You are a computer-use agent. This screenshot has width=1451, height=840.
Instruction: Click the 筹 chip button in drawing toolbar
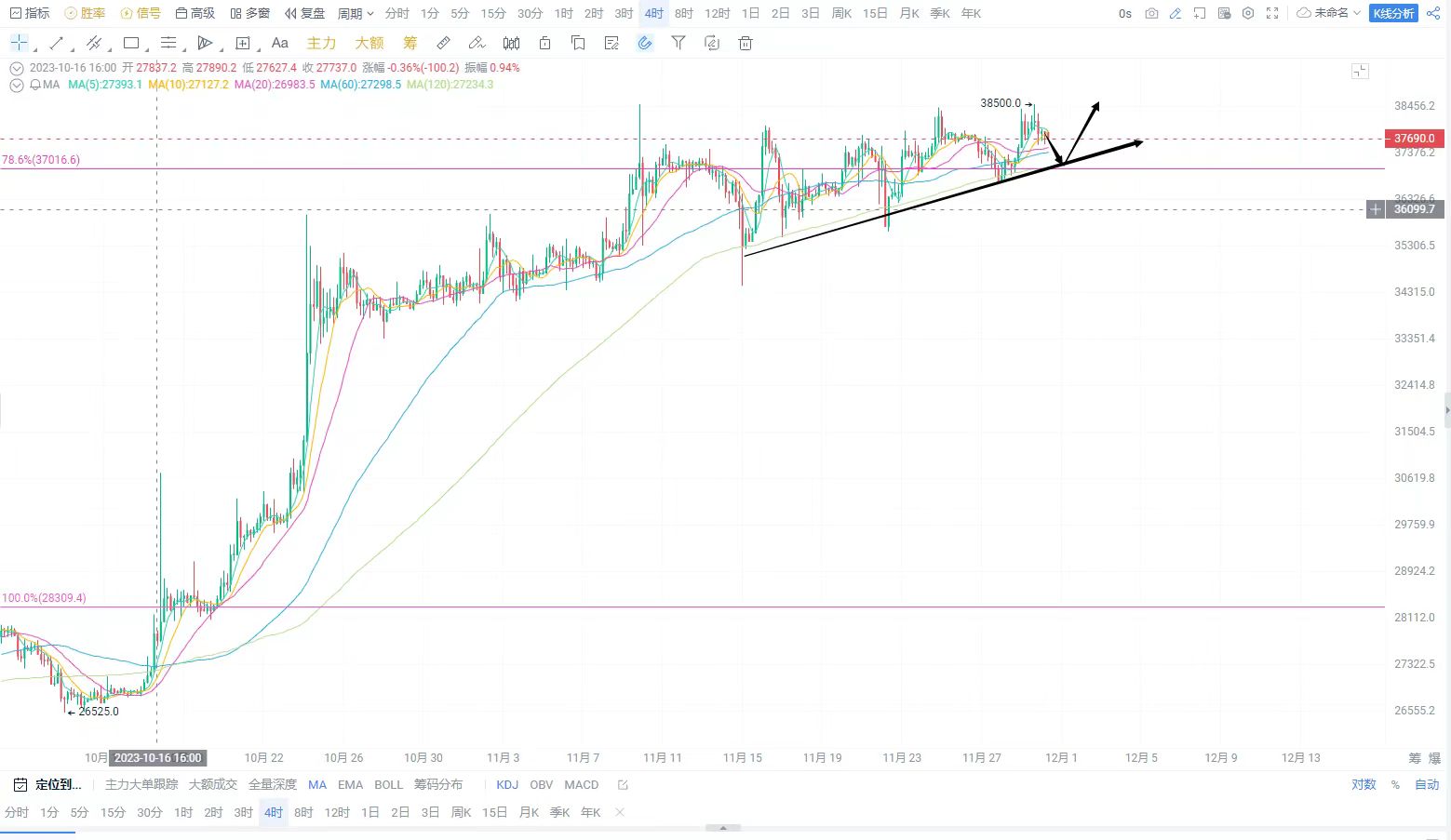coord(410,43)
